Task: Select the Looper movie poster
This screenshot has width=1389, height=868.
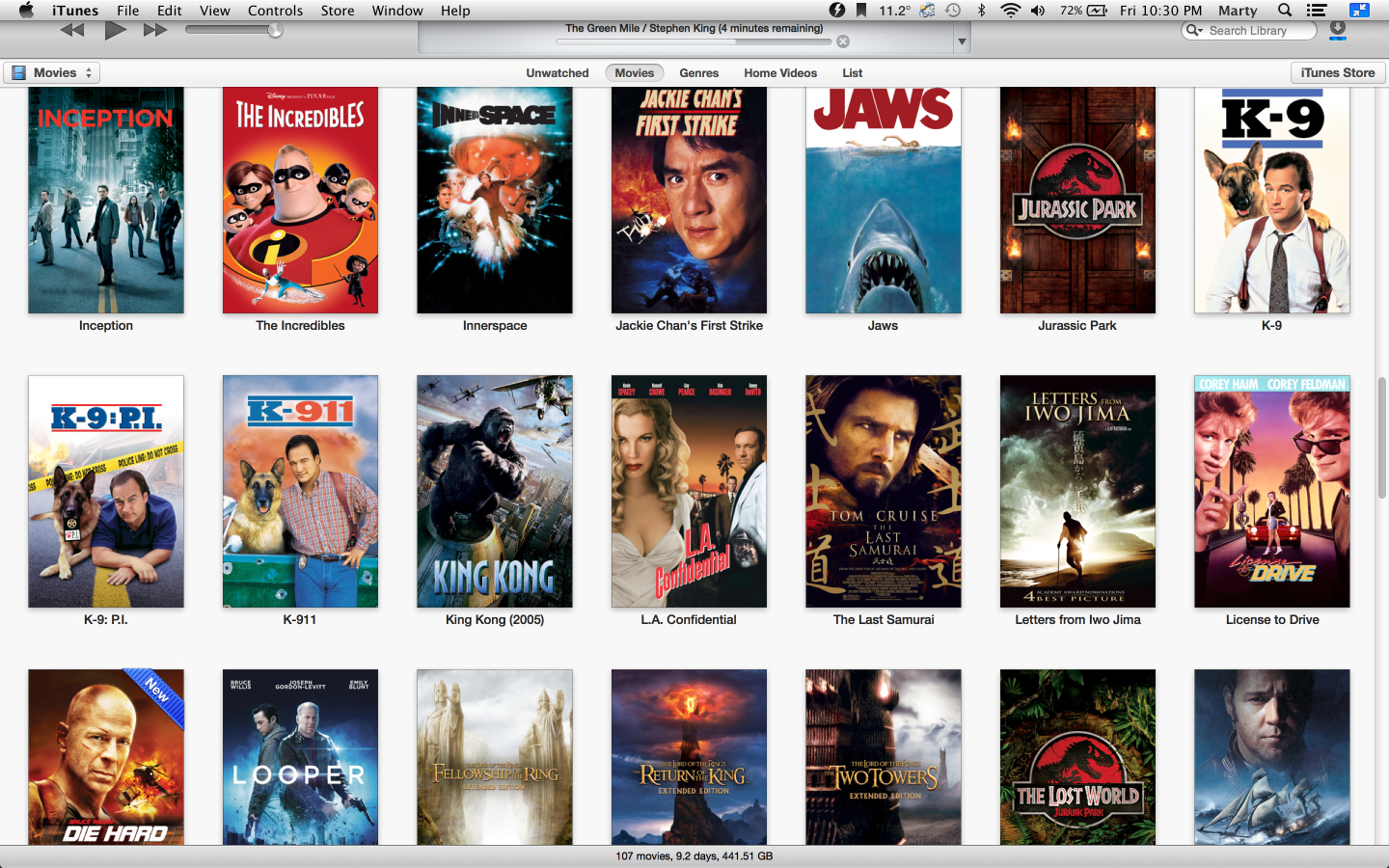Action: pyautogui.click(x=300, y=757)
